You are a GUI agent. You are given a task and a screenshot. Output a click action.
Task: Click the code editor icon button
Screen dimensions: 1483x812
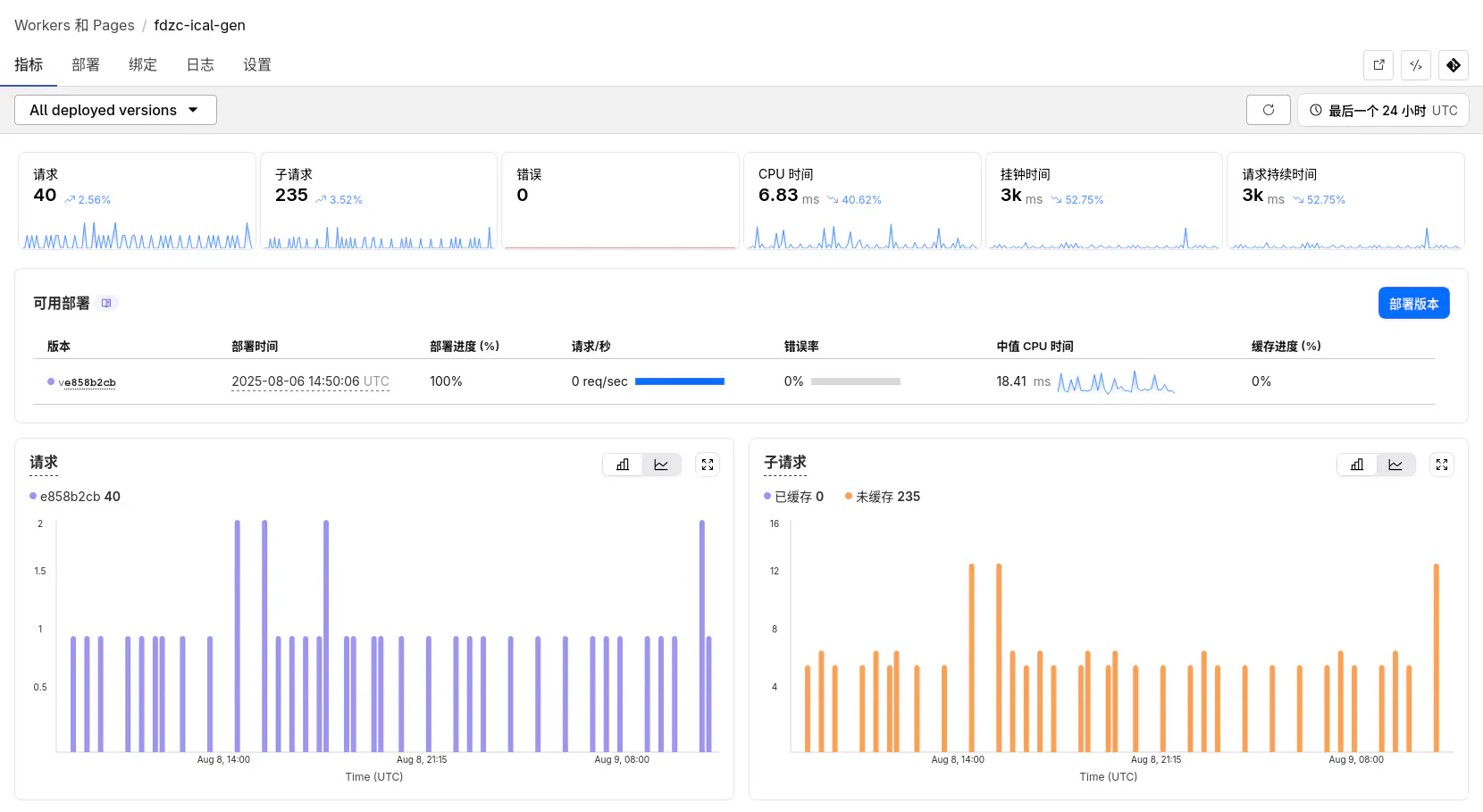(1416, 65)
